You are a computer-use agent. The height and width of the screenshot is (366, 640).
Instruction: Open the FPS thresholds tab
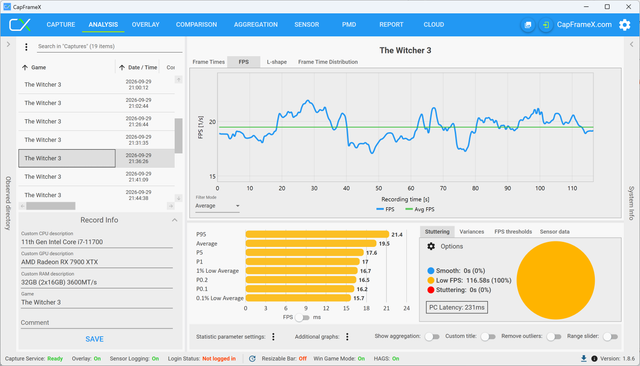513,232
